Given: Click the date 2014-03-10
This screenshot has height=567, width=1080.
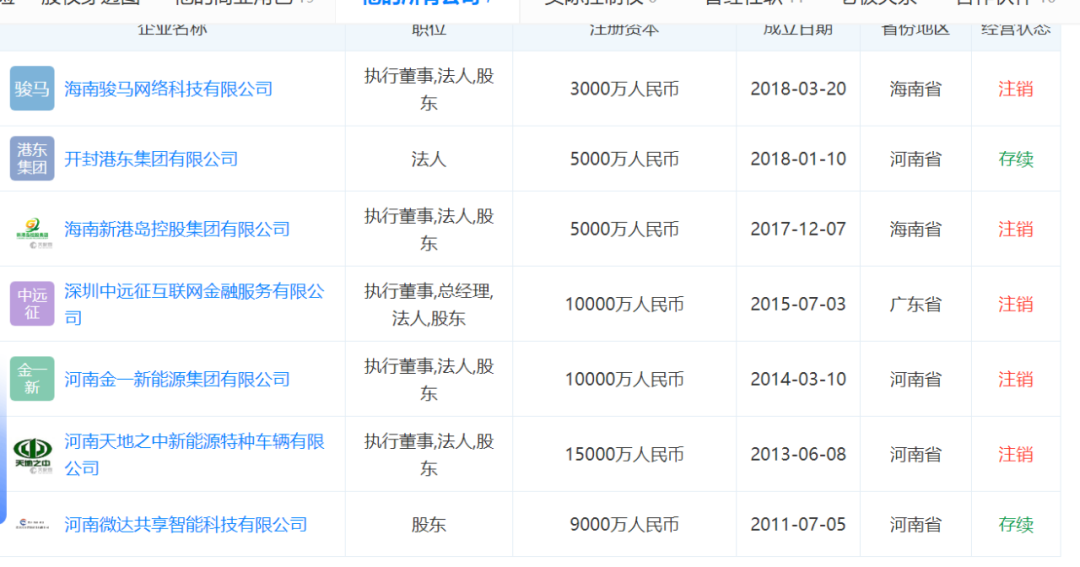Looking at the screenshot, I should [798, 380].
